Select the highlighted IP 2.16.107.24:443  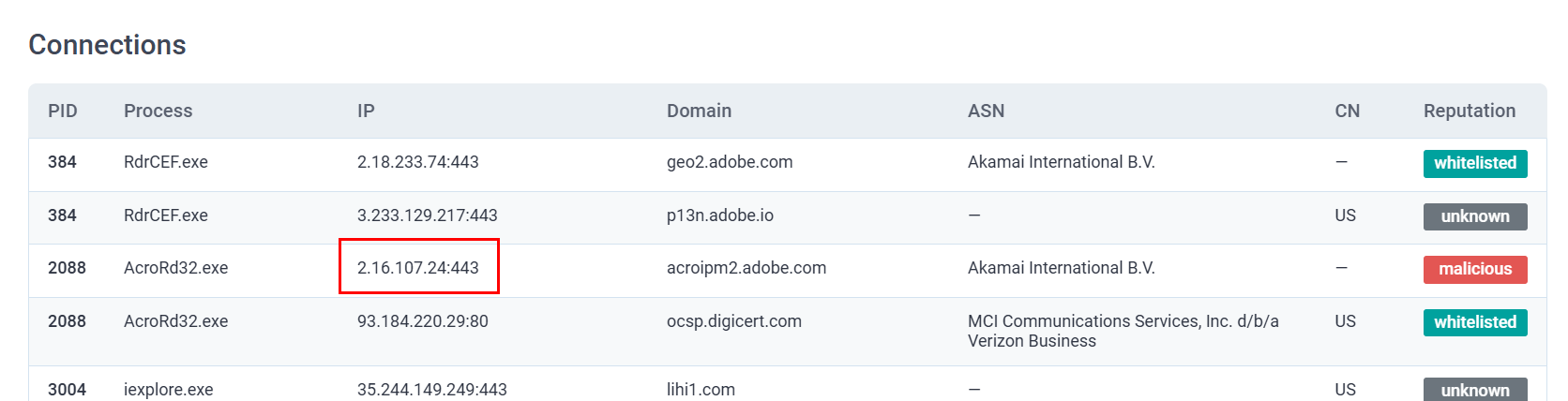tap(418, 268)
